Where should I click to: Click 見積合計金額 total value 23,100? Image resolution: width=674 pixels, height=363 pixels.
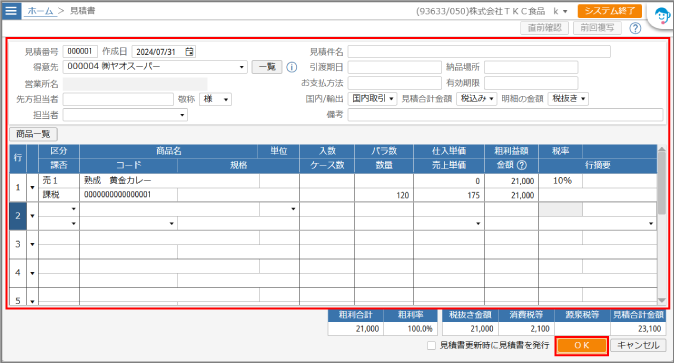click(x=638, y=329)
